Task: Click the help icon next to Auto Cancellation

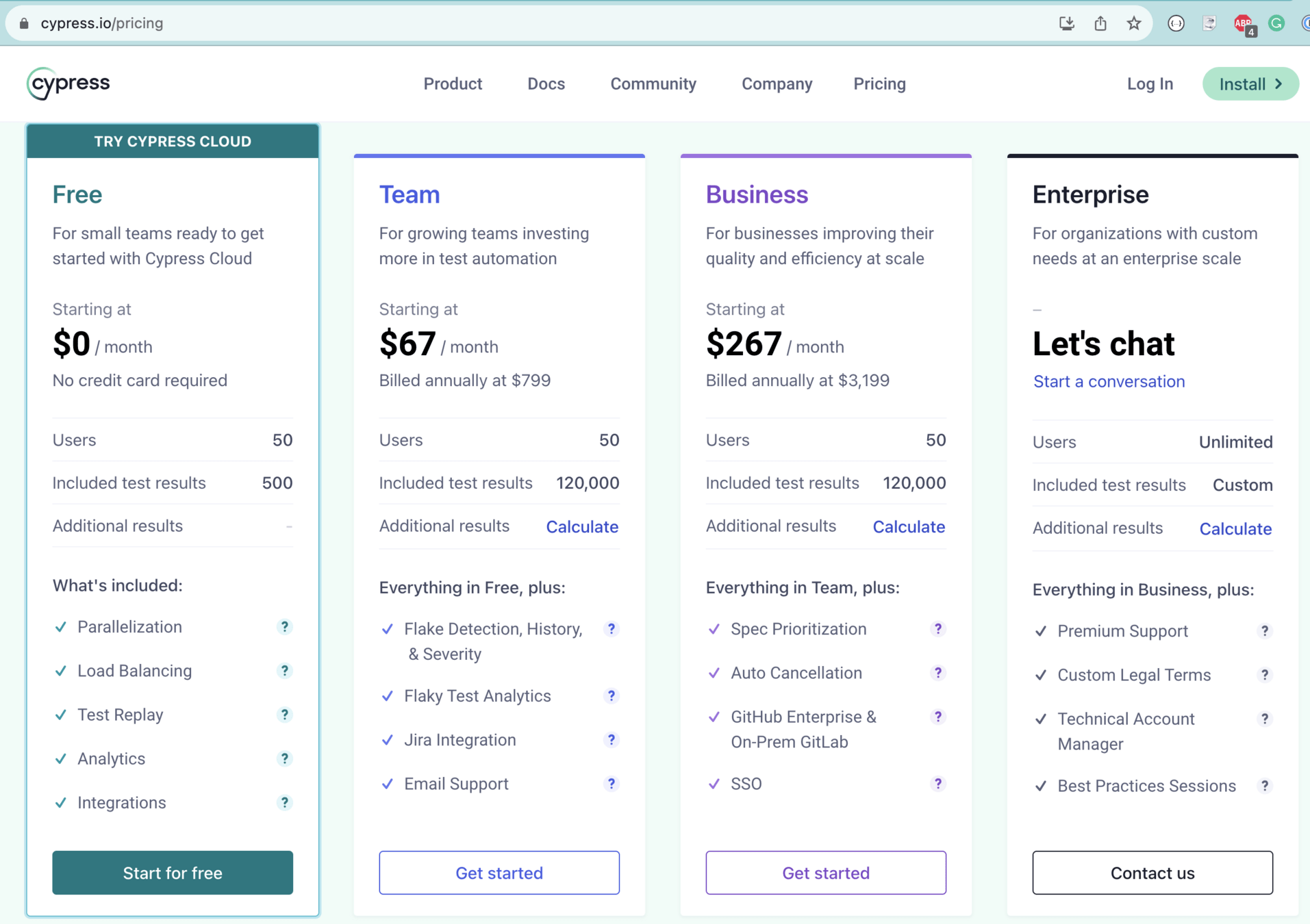Action: [x=937, y=673]
